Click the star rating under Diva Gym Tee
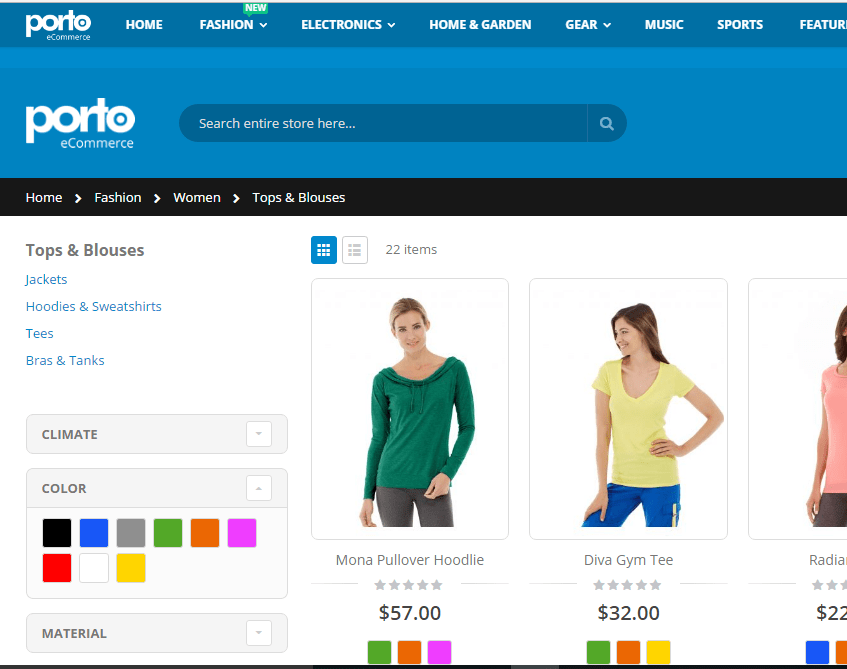 coord(628,585)
